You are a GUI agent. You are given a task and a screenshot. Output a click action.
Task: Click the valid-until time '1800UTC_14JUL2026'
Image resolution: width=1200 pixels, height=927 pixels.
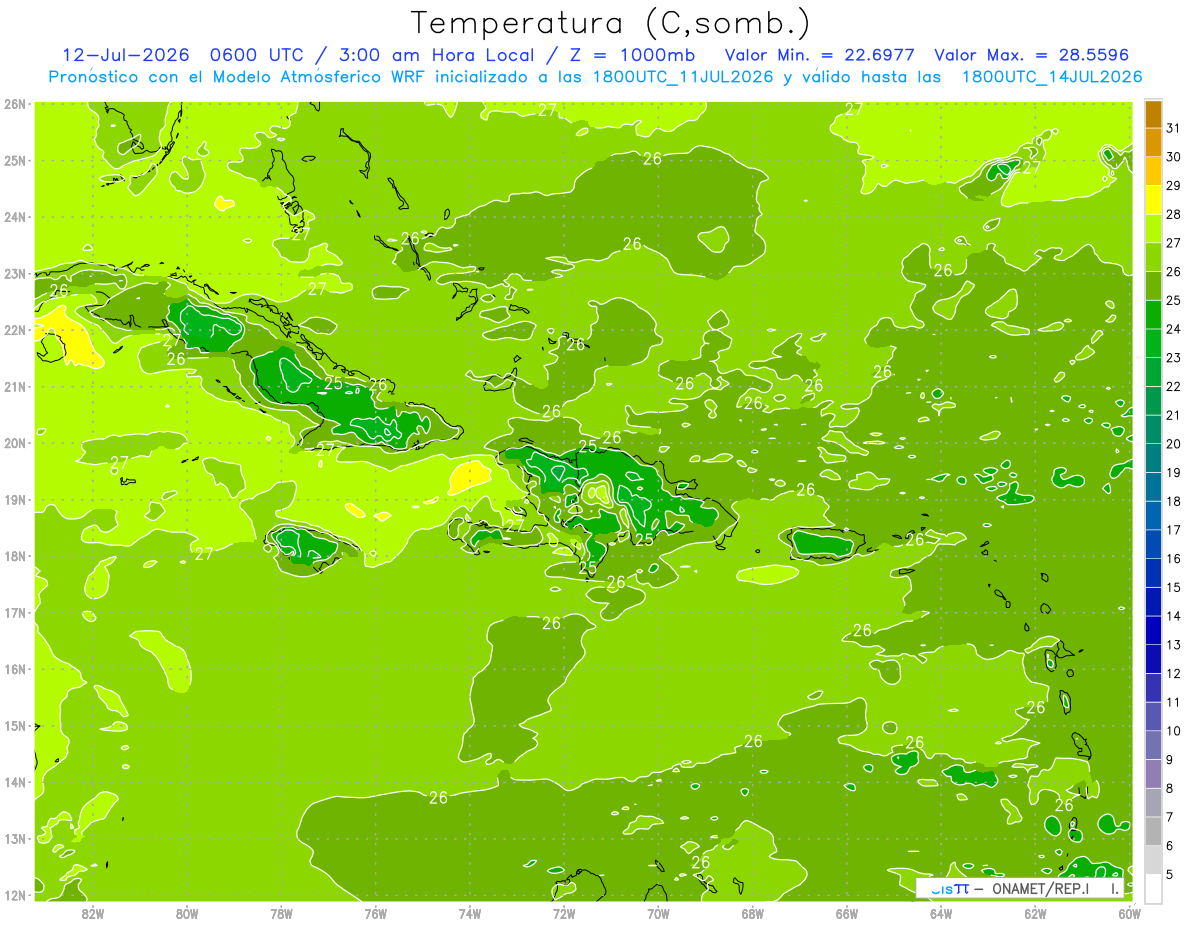[1052, 77]
